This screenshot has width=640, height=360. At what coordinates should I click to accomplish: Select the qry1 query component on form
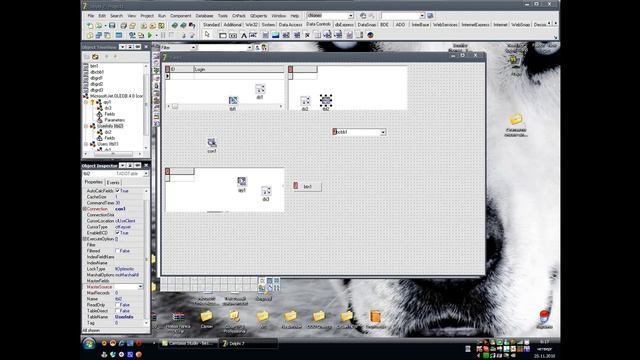point(242,181)
